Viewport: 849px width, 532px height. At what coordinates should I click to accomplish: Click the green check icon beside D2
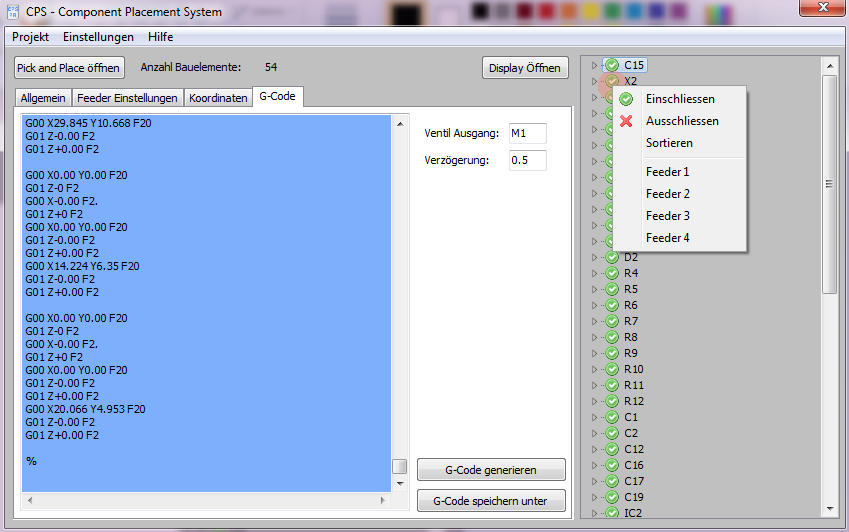612,257
